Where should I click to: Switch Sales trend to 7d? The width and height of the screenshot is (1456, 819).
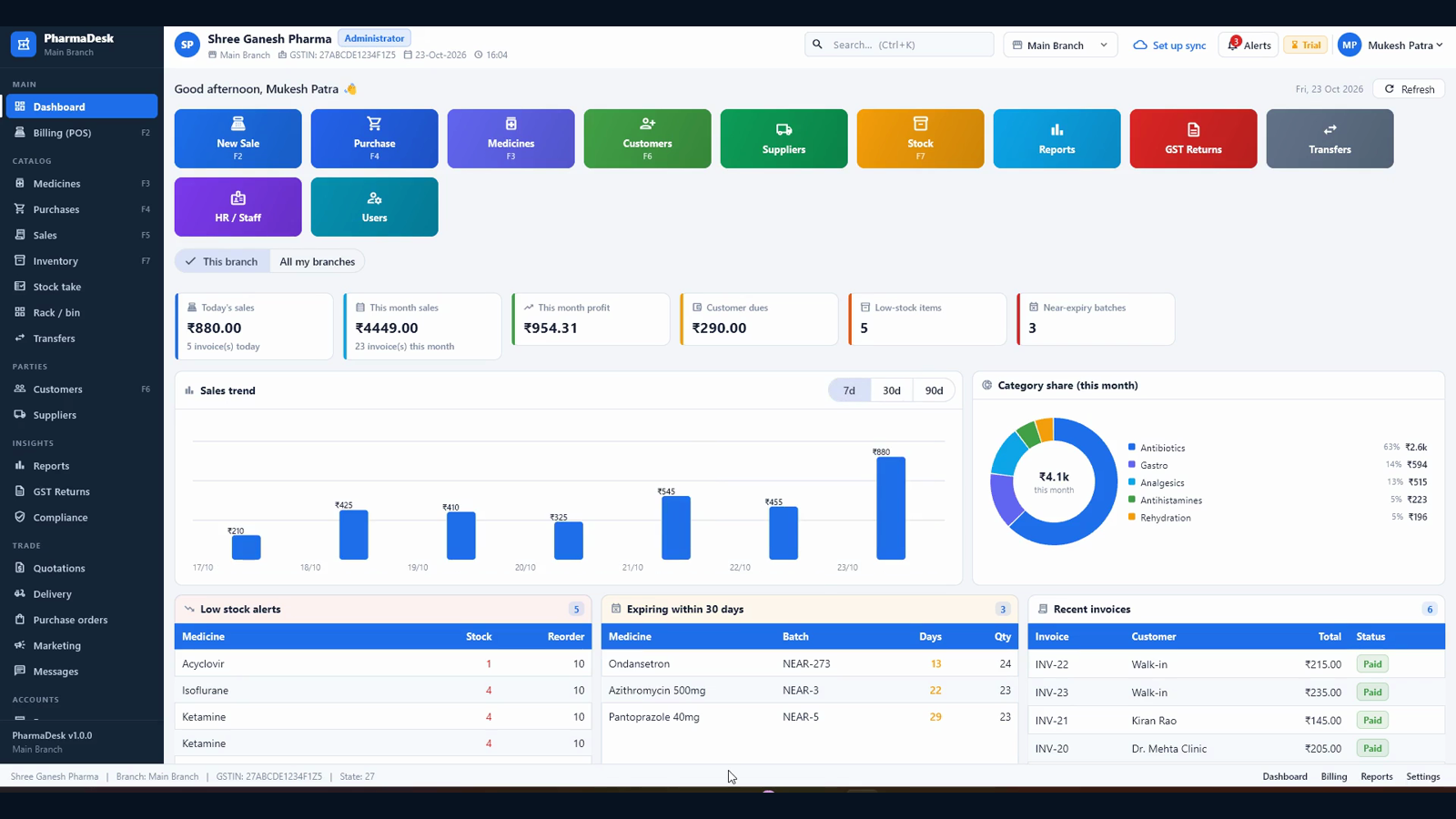(849, 390)
